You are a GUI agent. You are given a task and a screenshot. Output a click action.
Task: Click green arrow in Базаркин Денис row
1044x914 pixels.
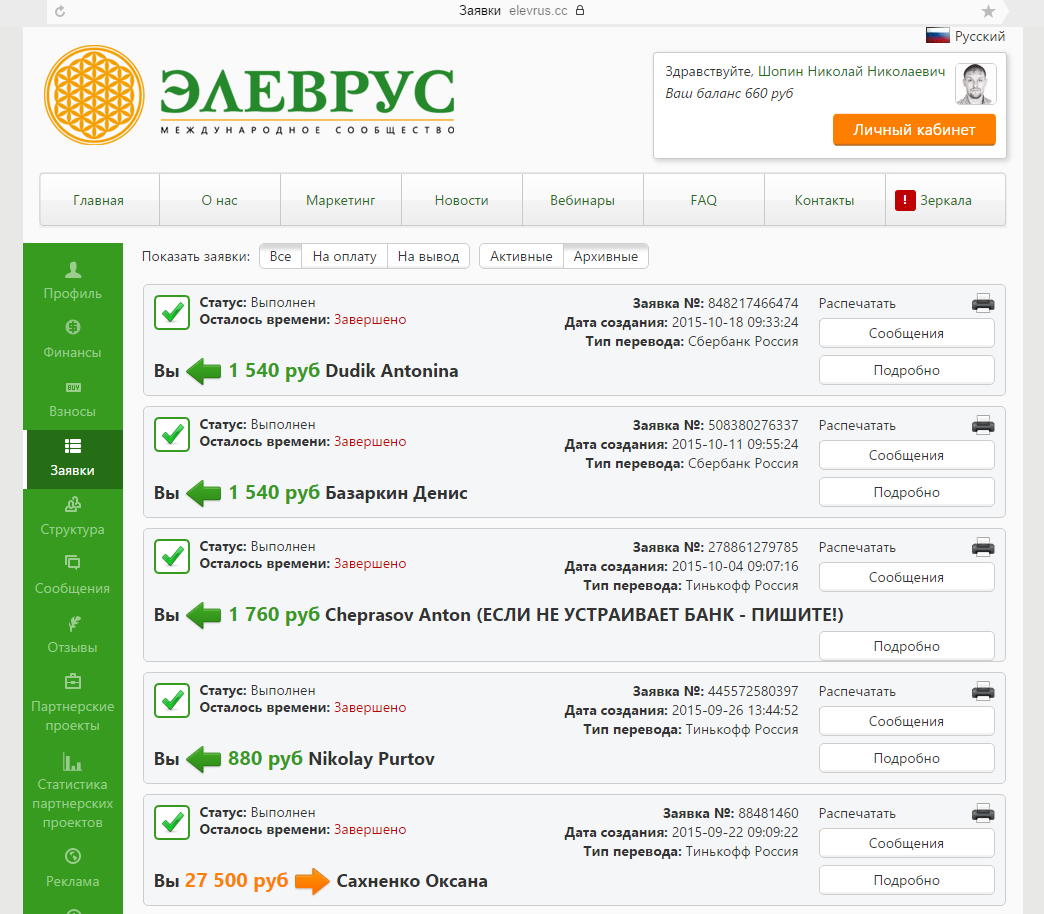pos(204,493)
